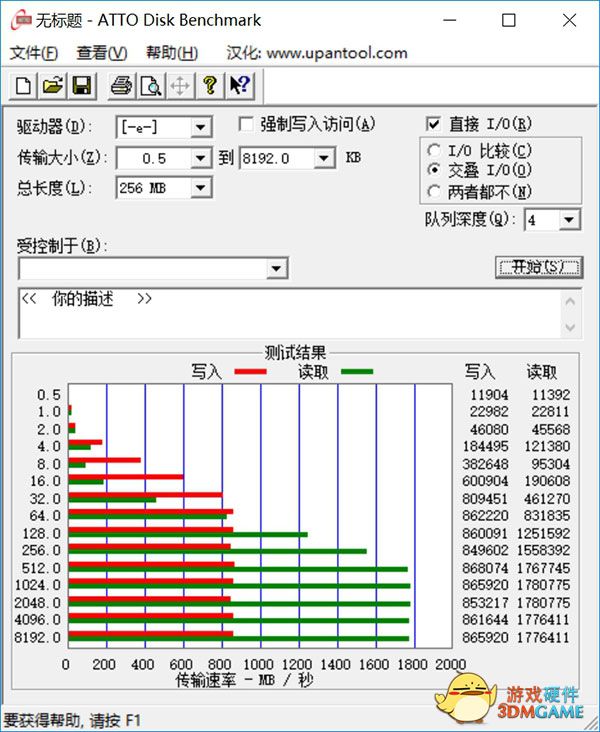This screenshot has height=732, width=600.
Task: Click the description box scroll up arrow
Action: pyautogui.click(x=570, y=302)
